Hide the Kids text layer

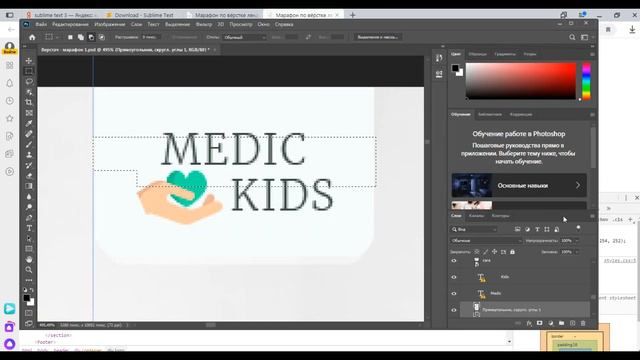(454, 277)
